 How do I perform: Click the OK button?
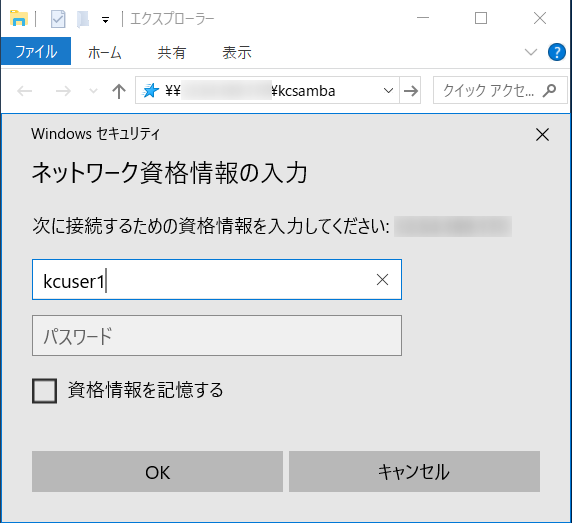click(157, 472)
